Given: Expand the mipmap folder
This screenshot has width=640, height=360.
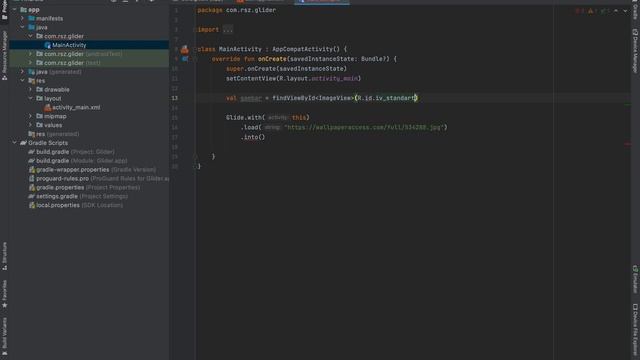Looking at the screenshot, I should tap(31, 116).
